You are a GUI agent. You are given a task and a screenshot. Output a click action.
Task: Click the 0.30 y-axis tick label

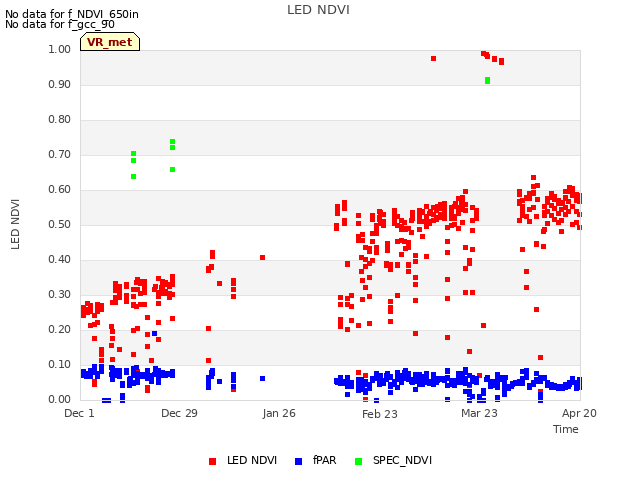[x=59, y=295]
